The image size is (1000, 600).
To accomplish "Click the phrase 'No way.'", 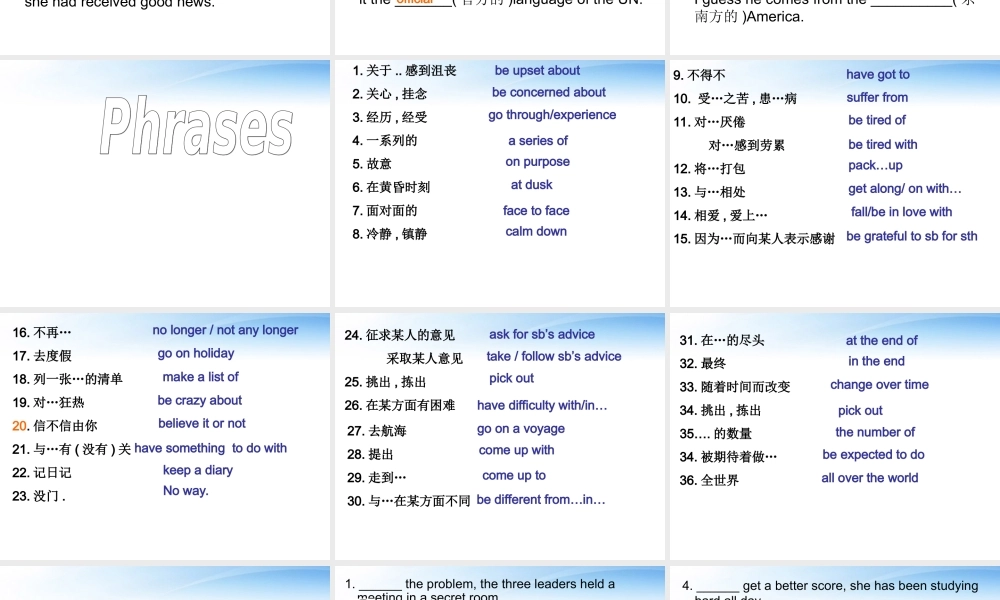I will pos(186,491).
